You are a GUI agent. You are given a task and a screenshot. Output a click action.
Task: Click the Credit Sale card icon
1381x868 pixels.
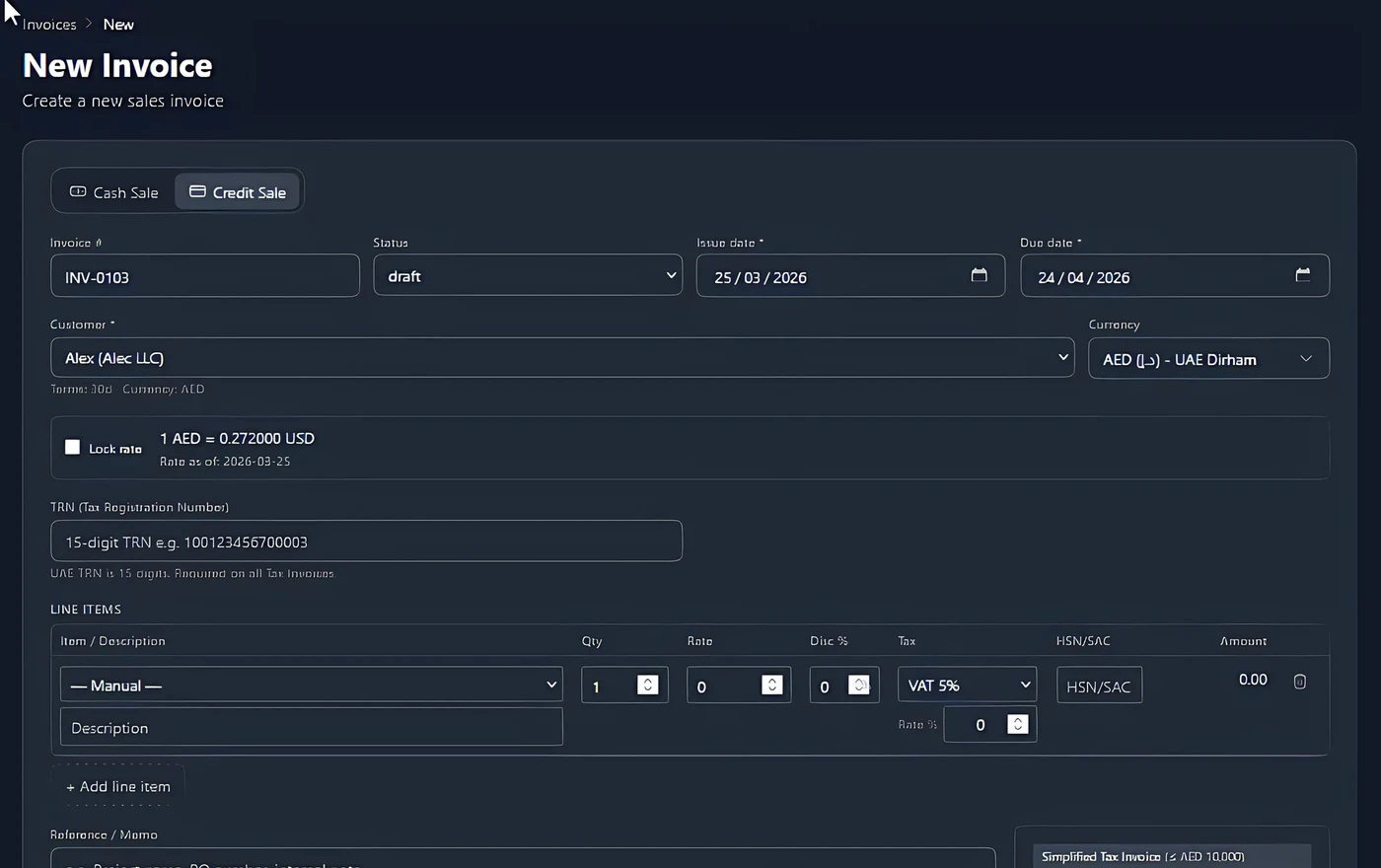[197, 191]
